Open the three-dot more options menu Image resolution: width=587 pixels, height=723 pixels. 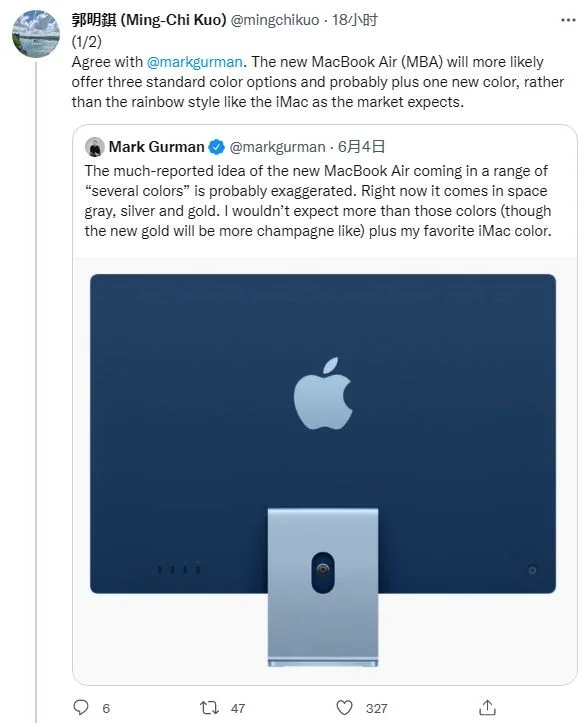(x=568, y=20)
